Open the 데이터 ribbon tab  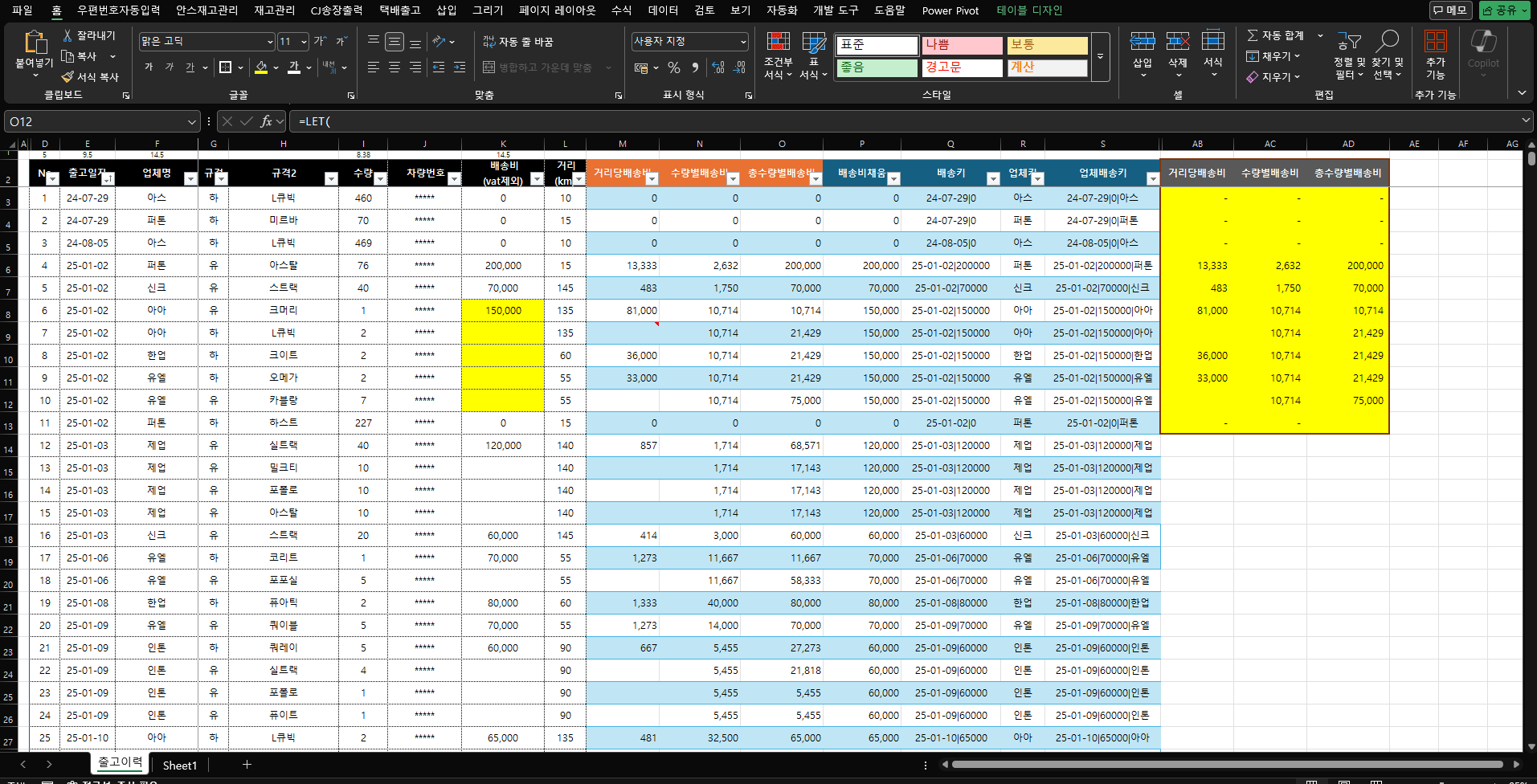(663, 10)
